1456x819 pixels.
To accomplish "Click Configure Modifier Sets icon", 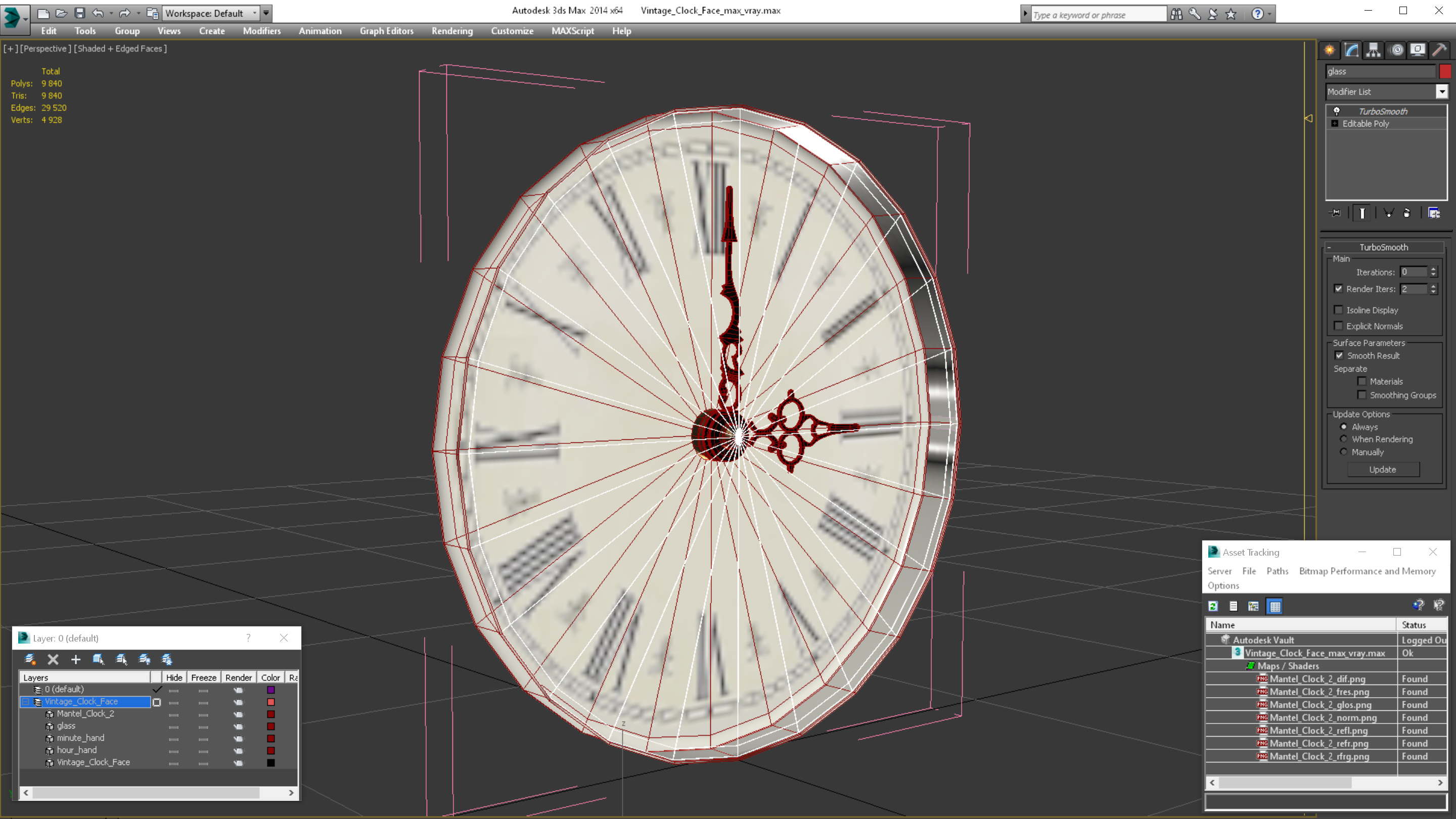I will [x=1434, y=213].
